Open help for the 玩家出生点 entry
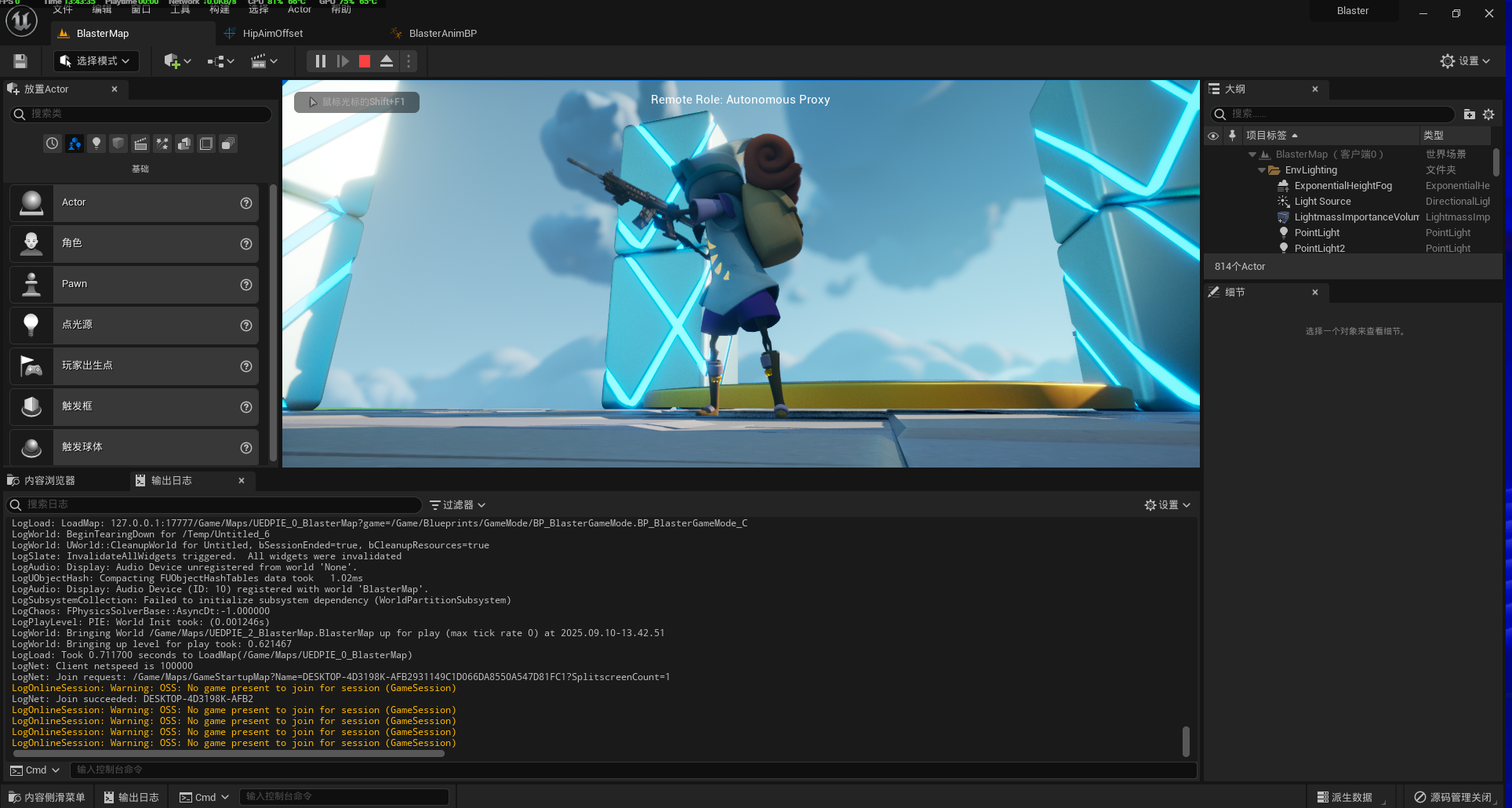 [x=246, y=366]
